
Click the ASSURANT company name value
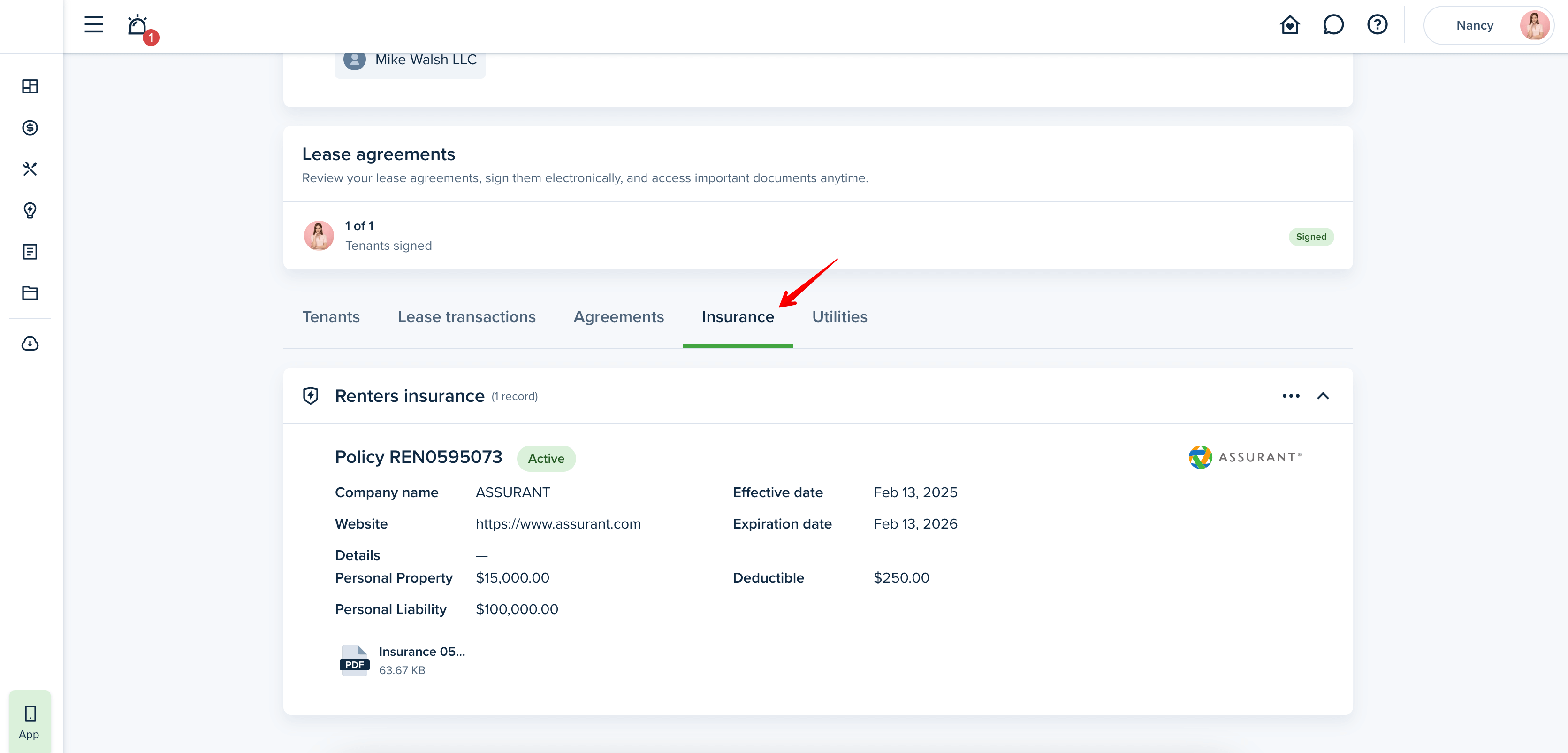512,492
